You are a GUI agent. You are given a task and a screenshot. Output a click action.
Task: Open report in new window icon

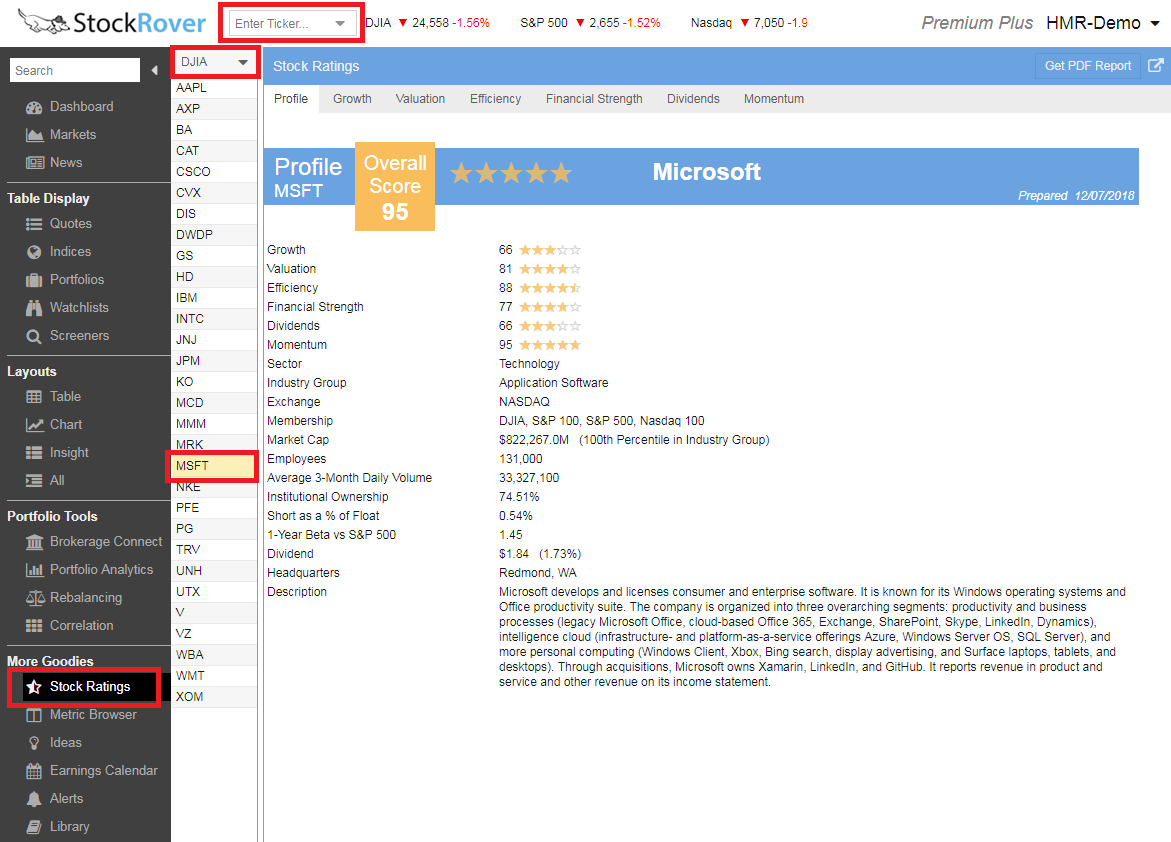coord(1155,66)
